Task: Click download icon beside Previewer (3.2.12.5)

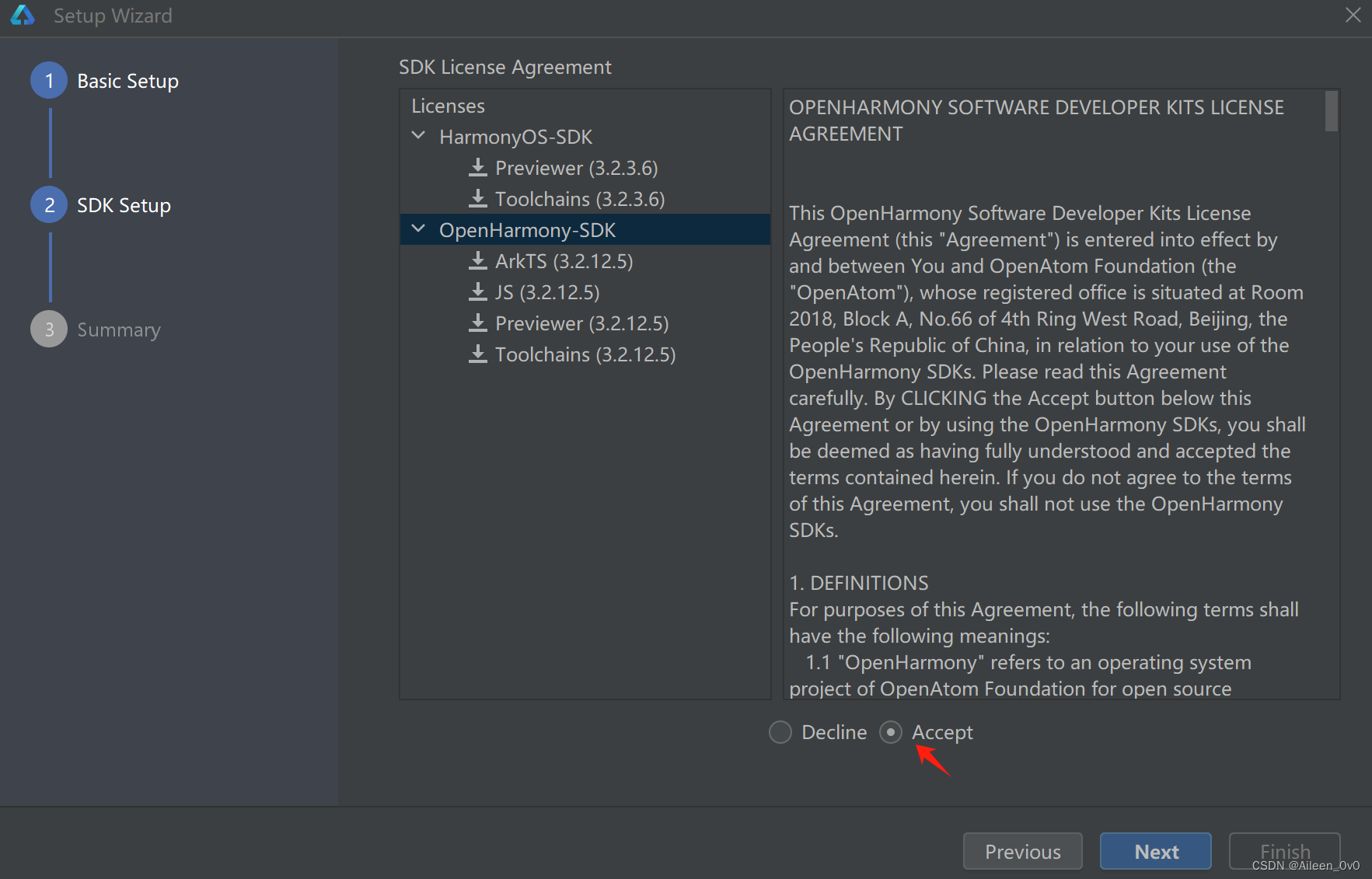Action: (478, 323)
